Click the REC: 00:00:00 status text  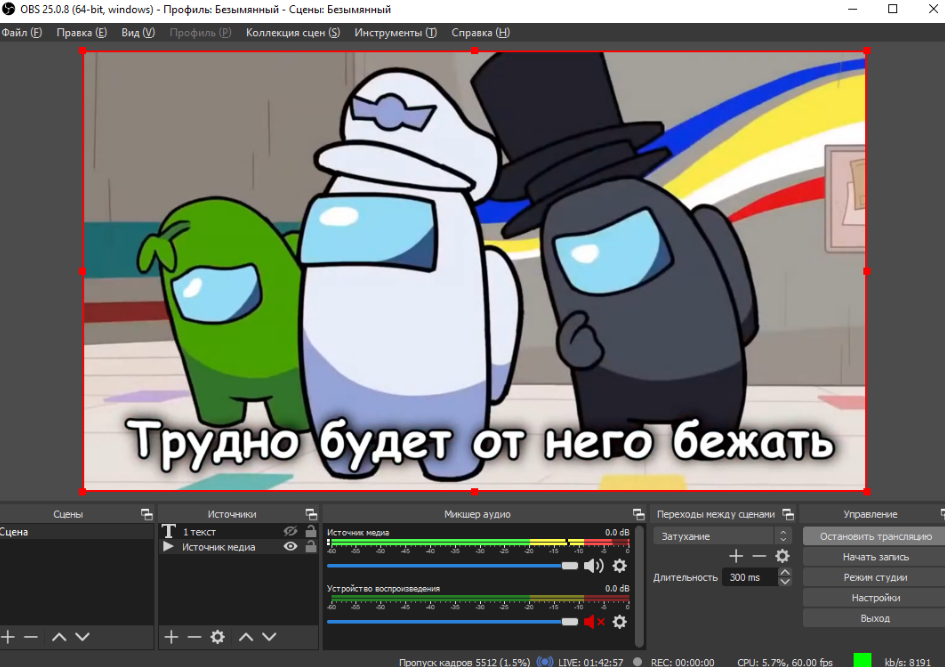(682, 662)
